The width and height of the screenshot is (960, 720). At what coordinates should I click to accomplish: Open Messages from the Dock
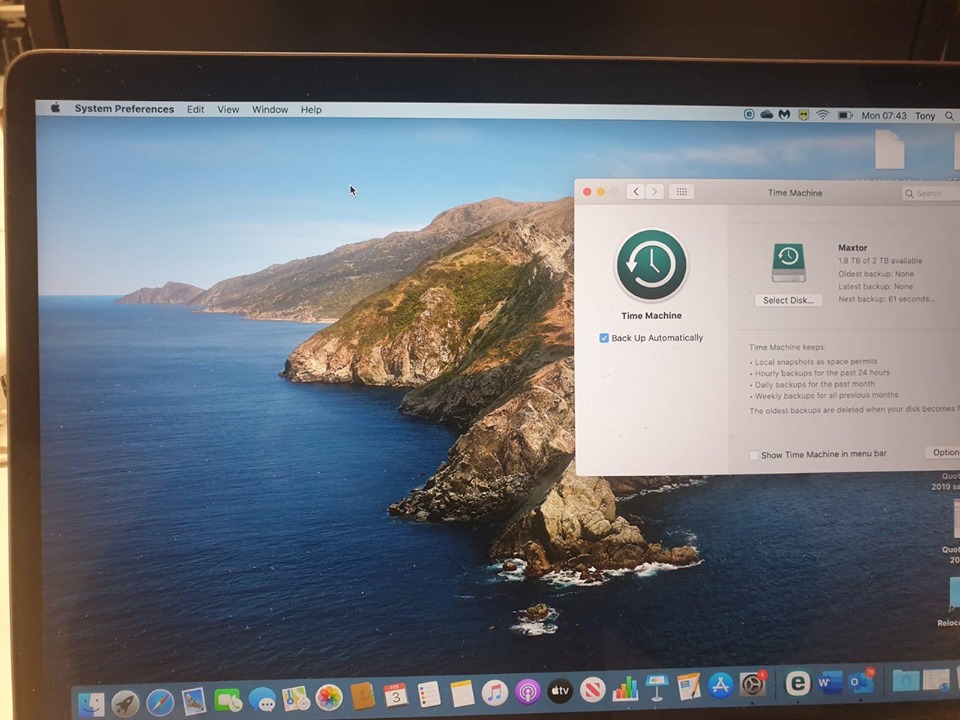[x=262, y=700]
